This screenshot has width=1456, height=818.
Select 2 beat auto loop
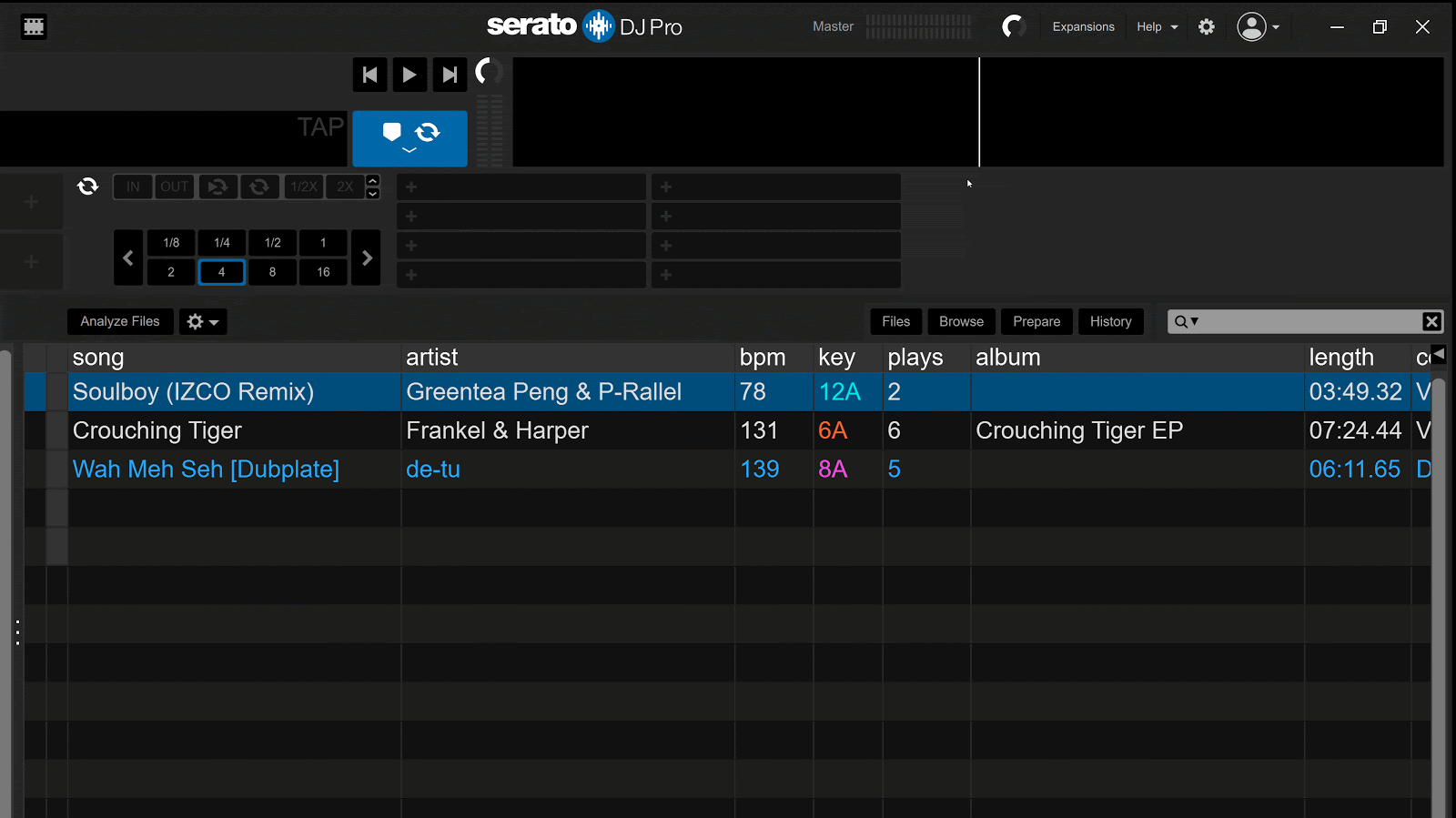171,272
